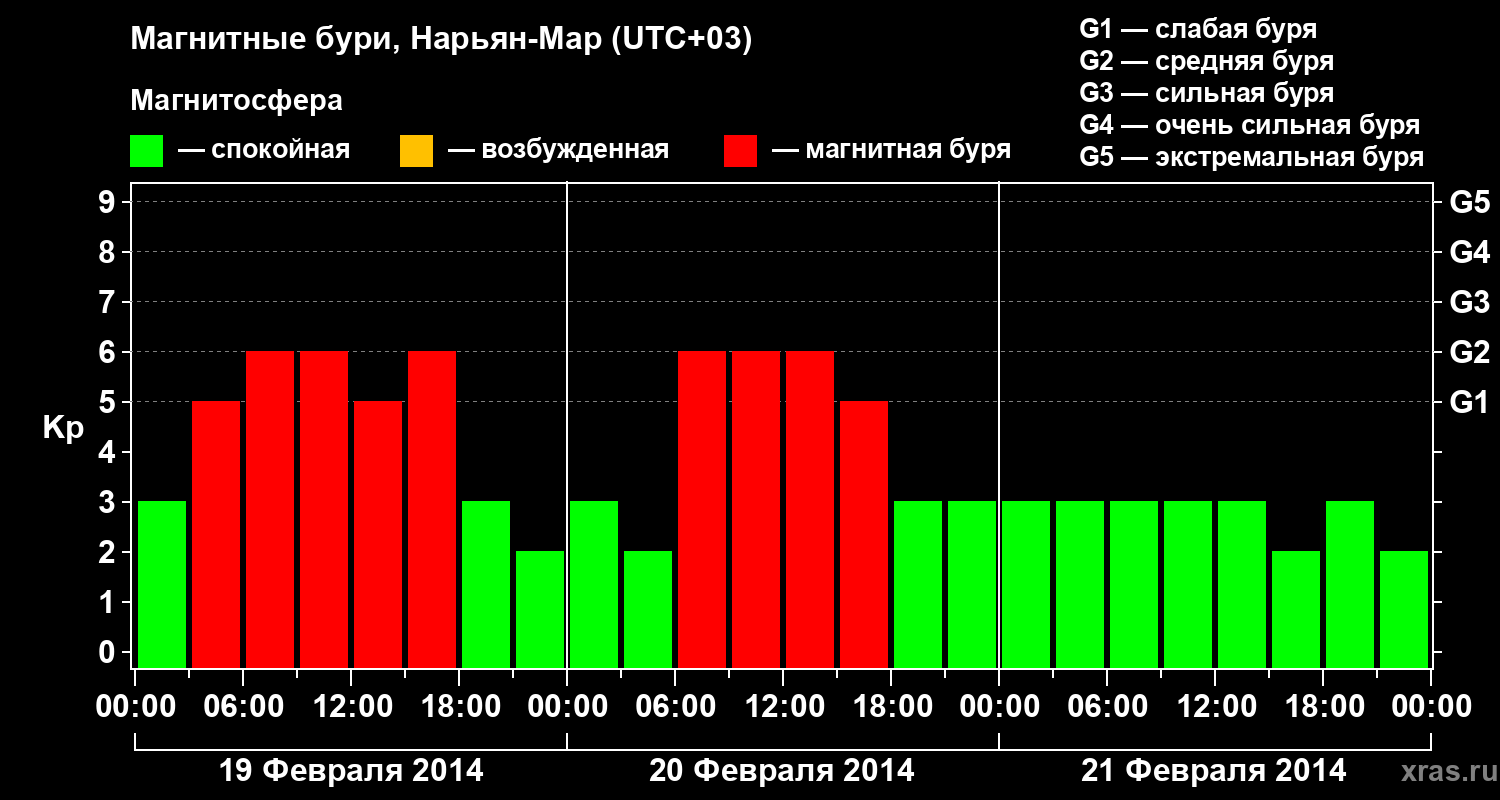Image resolution: width=1500 pixels, height=800 pixels.
Task: Select the chart title 'Магнитные бури, Нарьян-Мар (UTC+03)'
Action: pos(441,40)
